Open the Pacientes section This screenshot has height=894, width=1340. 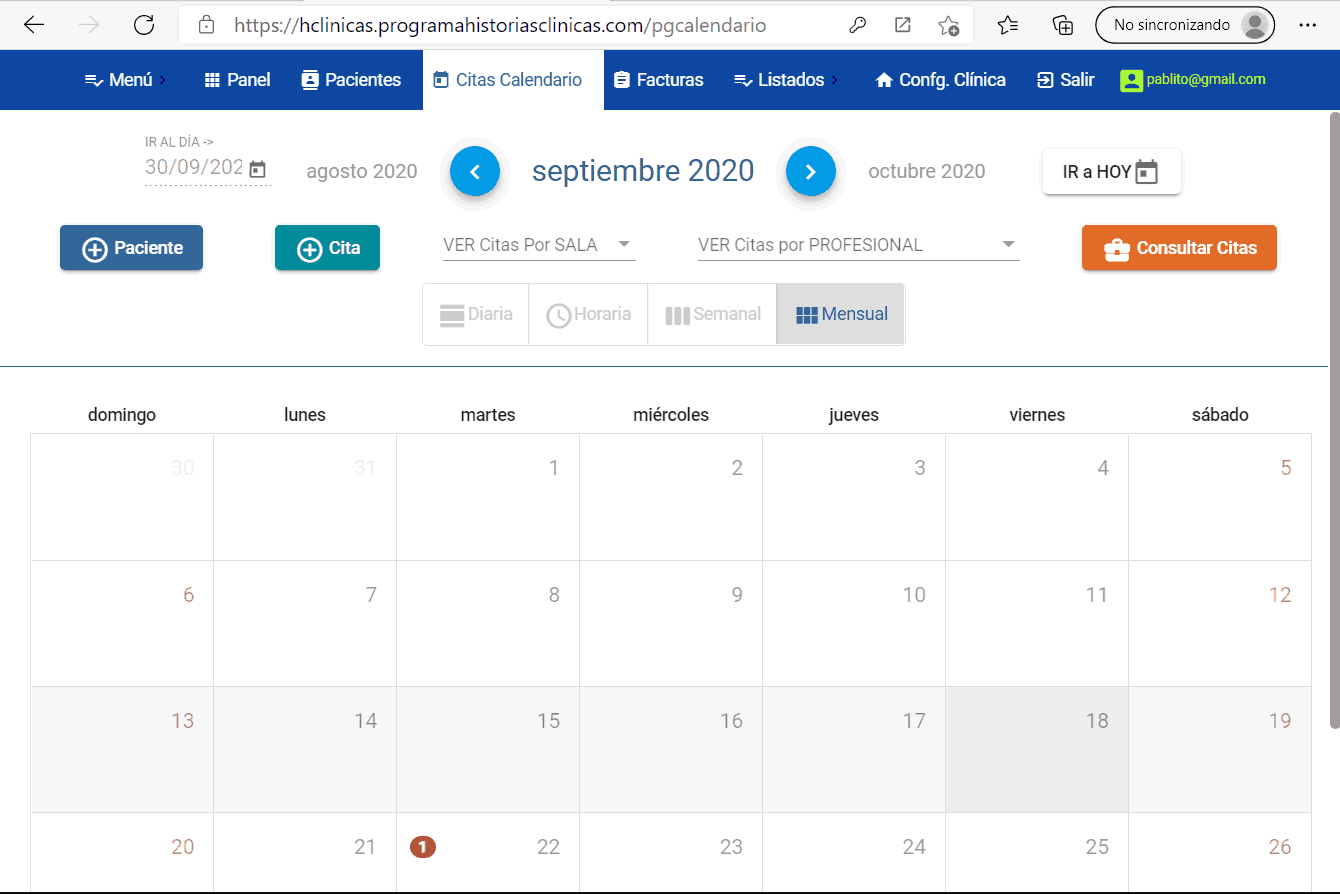[351, 80]
